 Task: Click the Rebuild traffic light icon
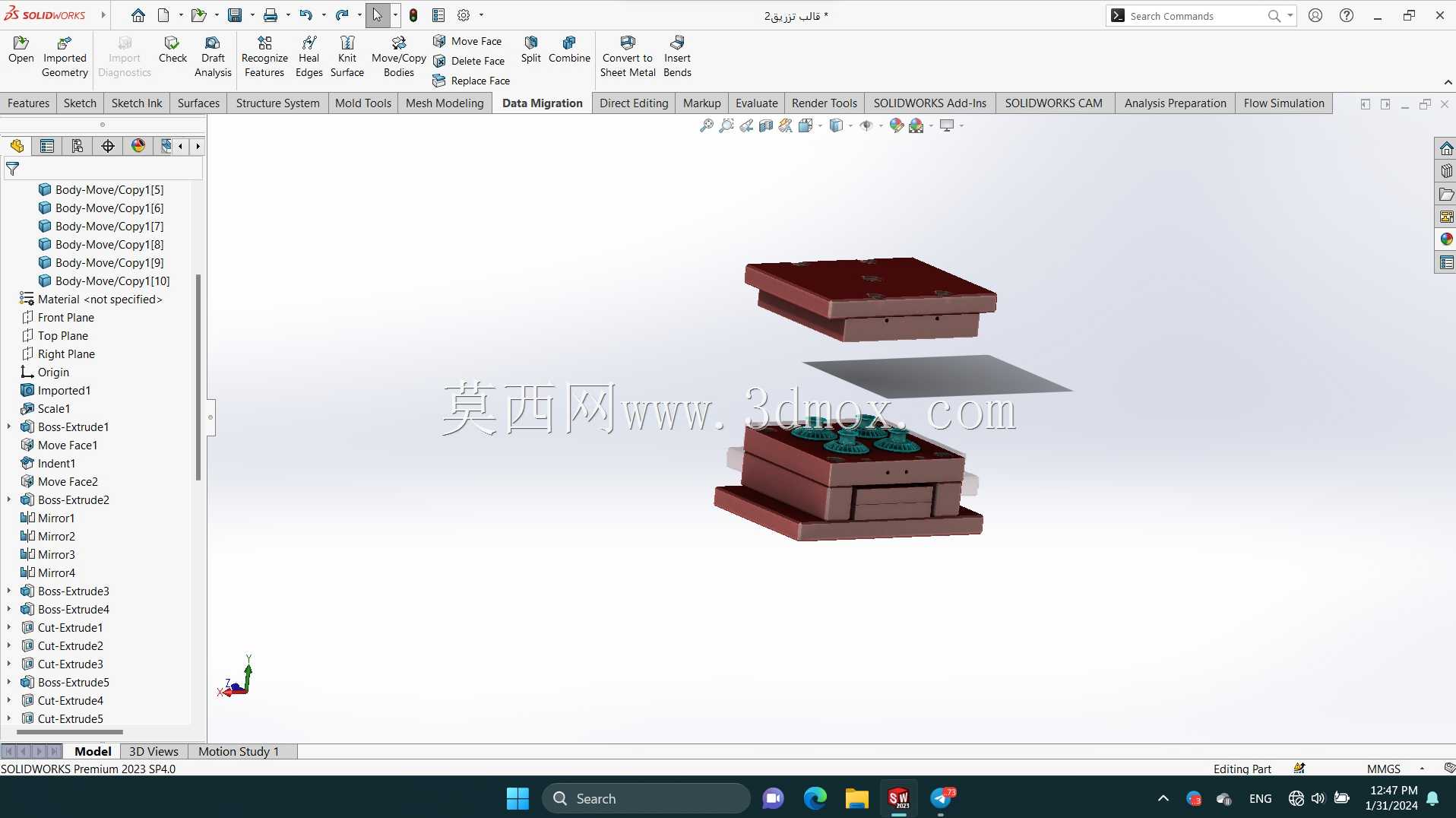[413, 15]
